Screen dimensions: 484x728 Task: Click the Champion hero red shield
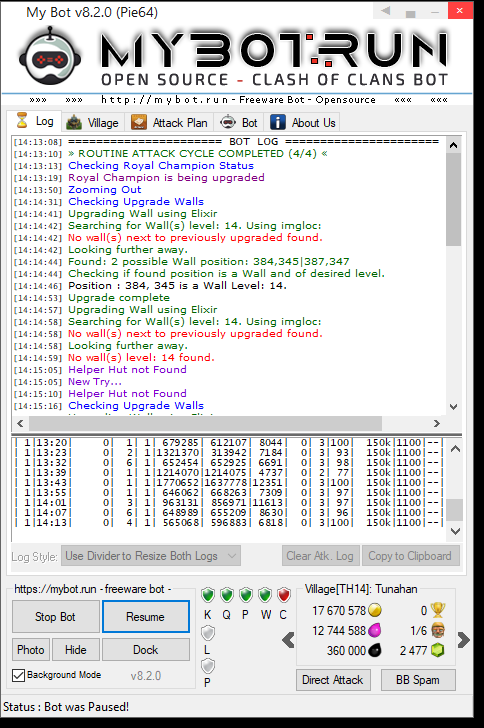pyautogui.click(x=284, y=595)
